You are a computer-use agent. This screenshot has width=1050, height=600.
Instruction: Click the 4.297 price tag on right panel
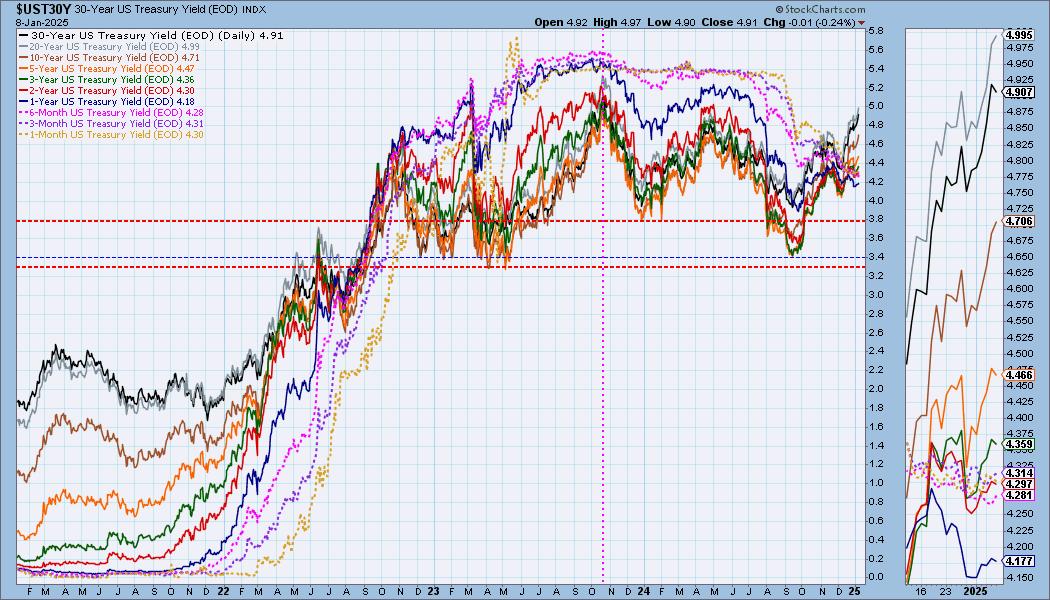click(x=1019, y=483)
